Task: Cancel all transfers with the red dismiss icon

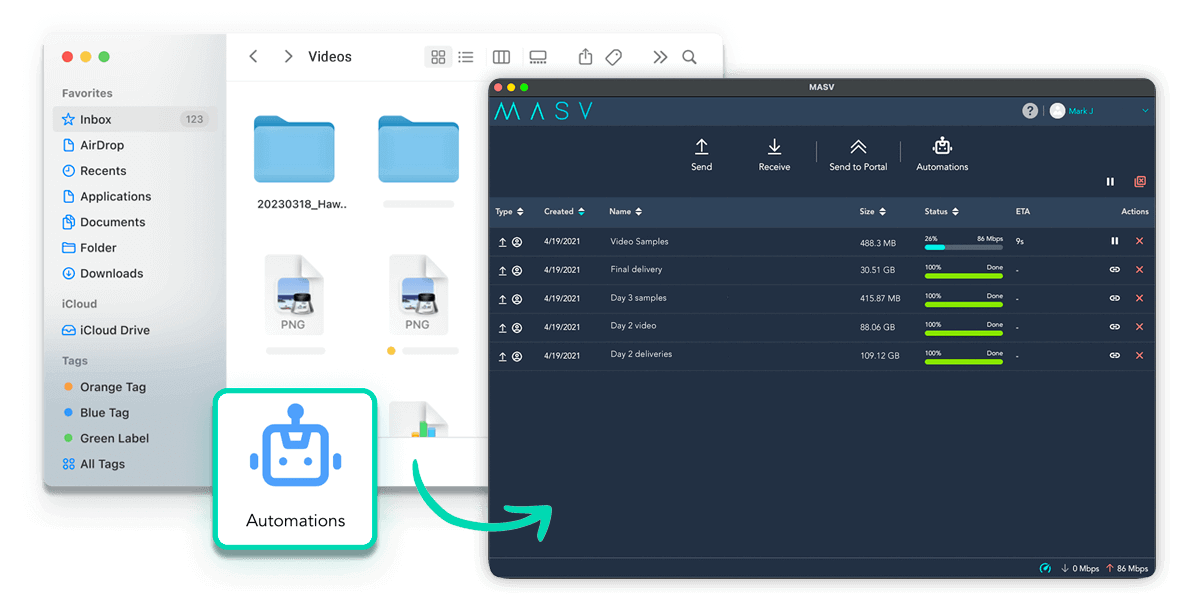Action: [x=1140, y=182]
